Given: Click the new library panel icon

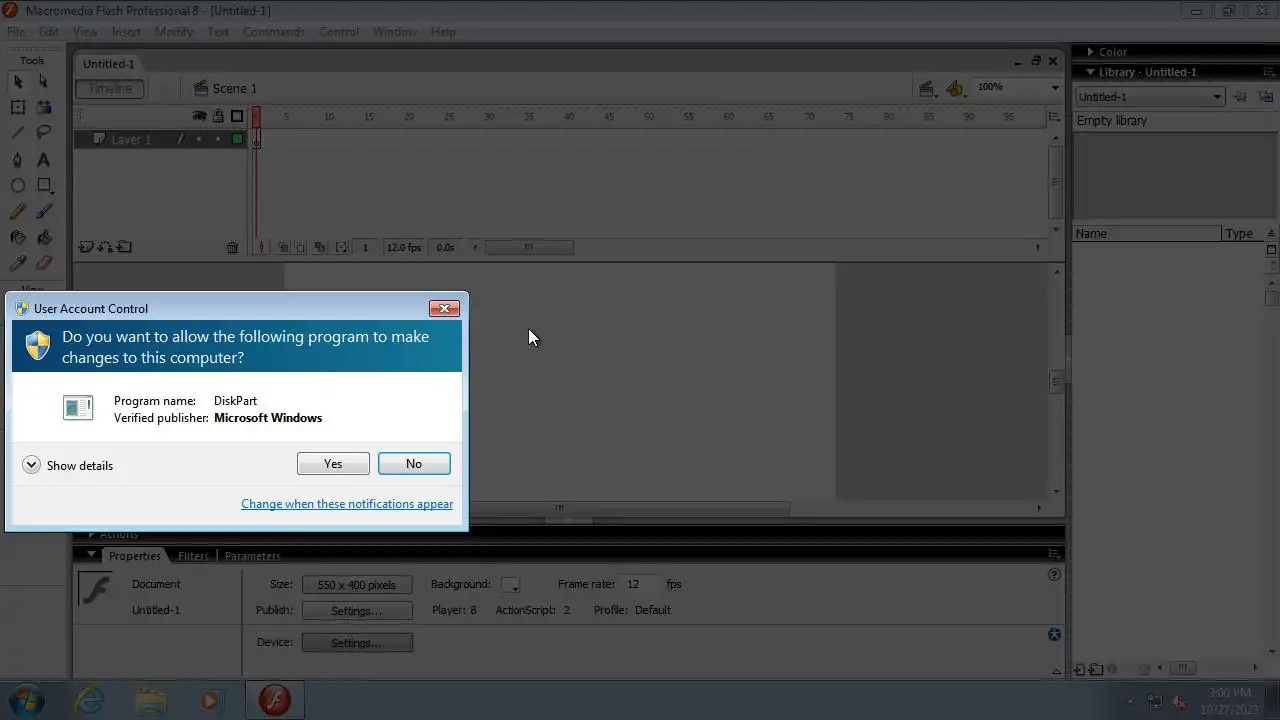Looking at the screenshot, I should click(x=1266, y=97).
